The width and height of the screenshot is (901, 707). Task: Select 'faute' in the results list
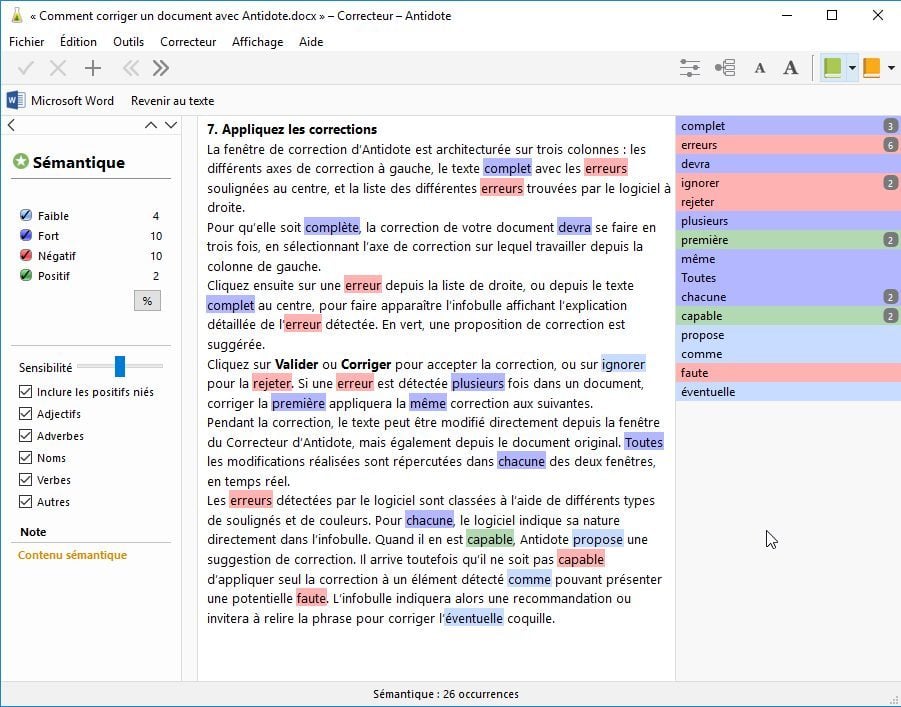tap(788, 372)
